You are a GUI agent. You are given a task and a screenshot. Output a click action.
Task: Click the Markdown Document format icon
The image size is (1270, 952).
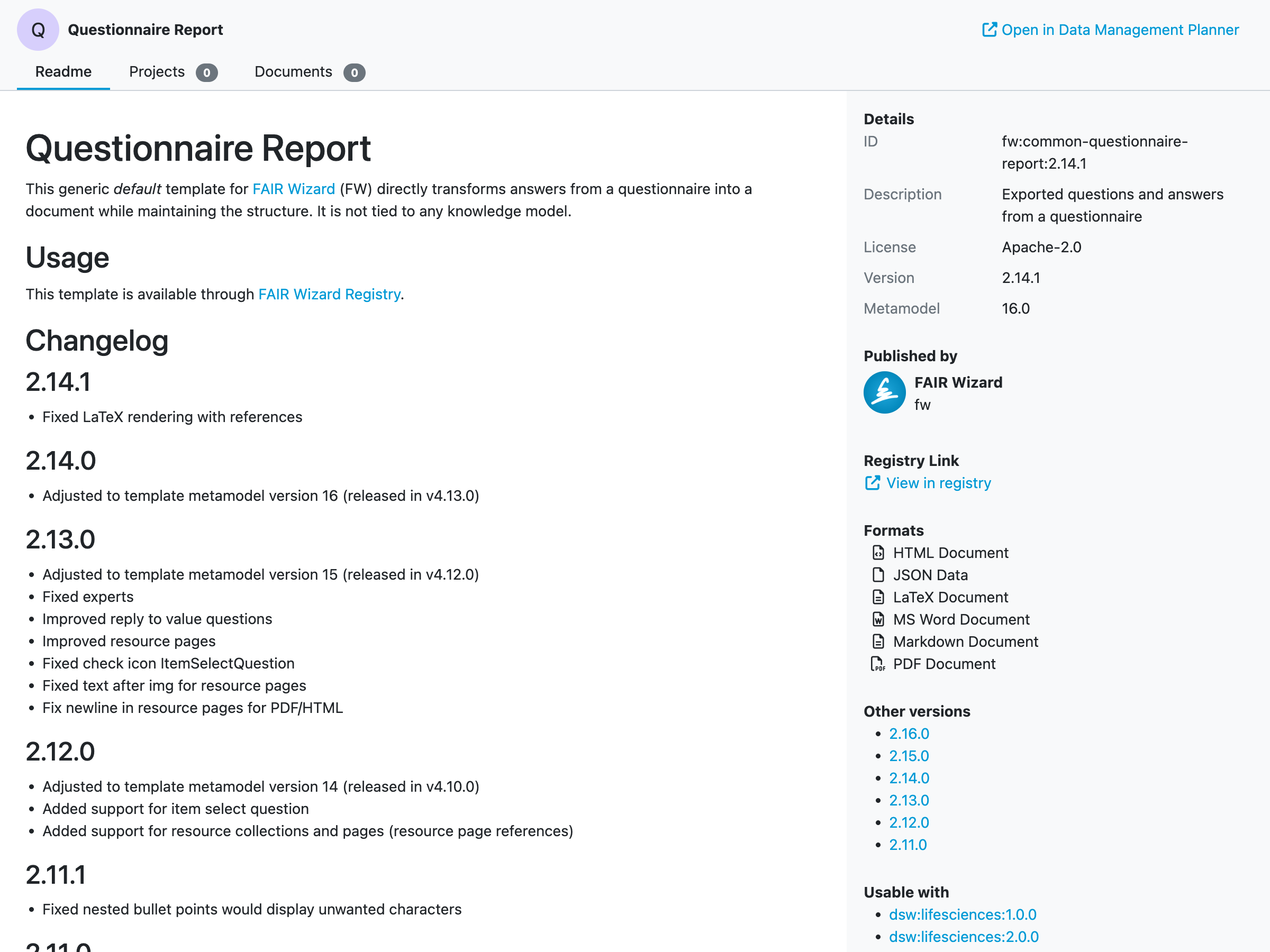pos(878,642)
